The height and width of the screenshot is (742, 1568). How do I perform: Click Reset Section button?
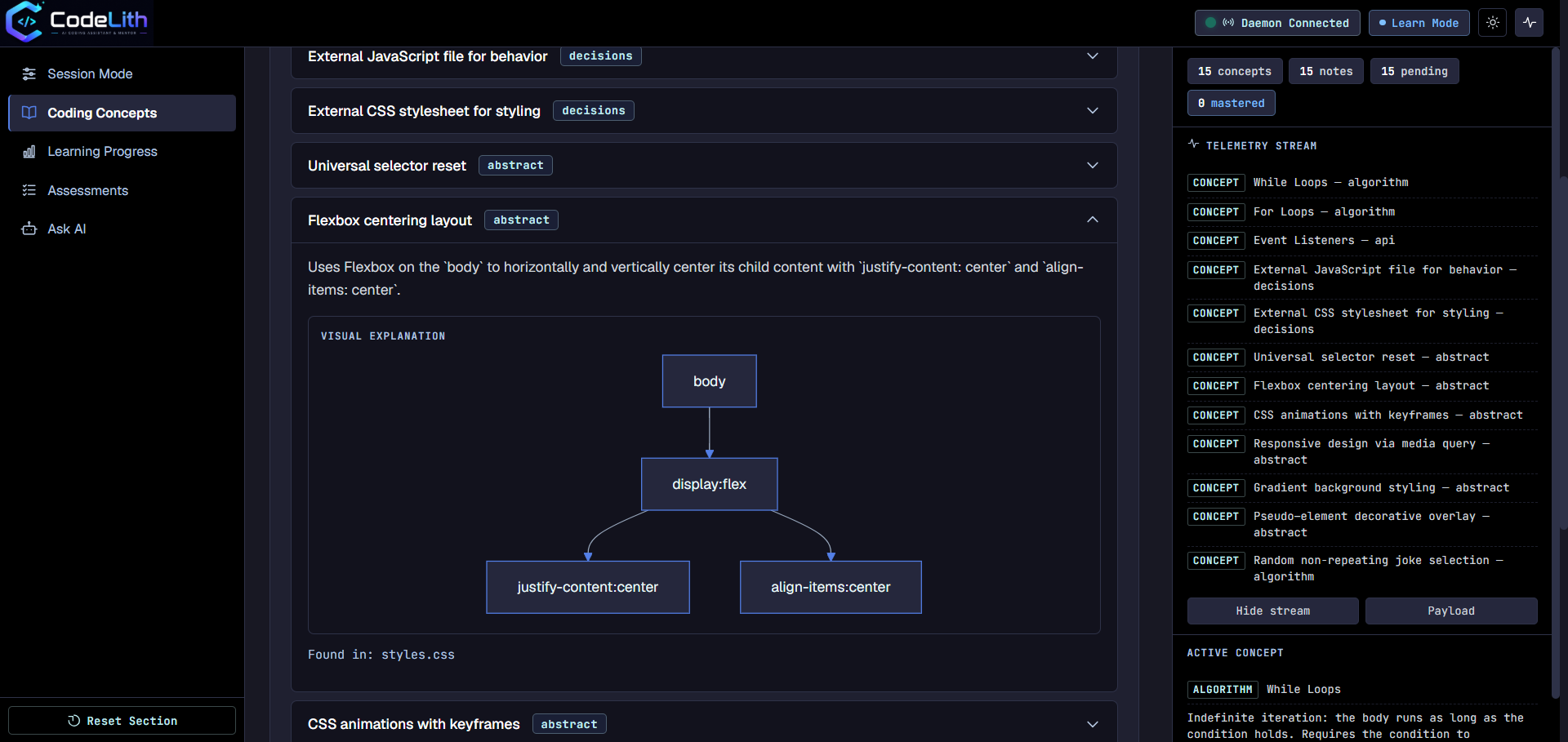coord(122,721)
